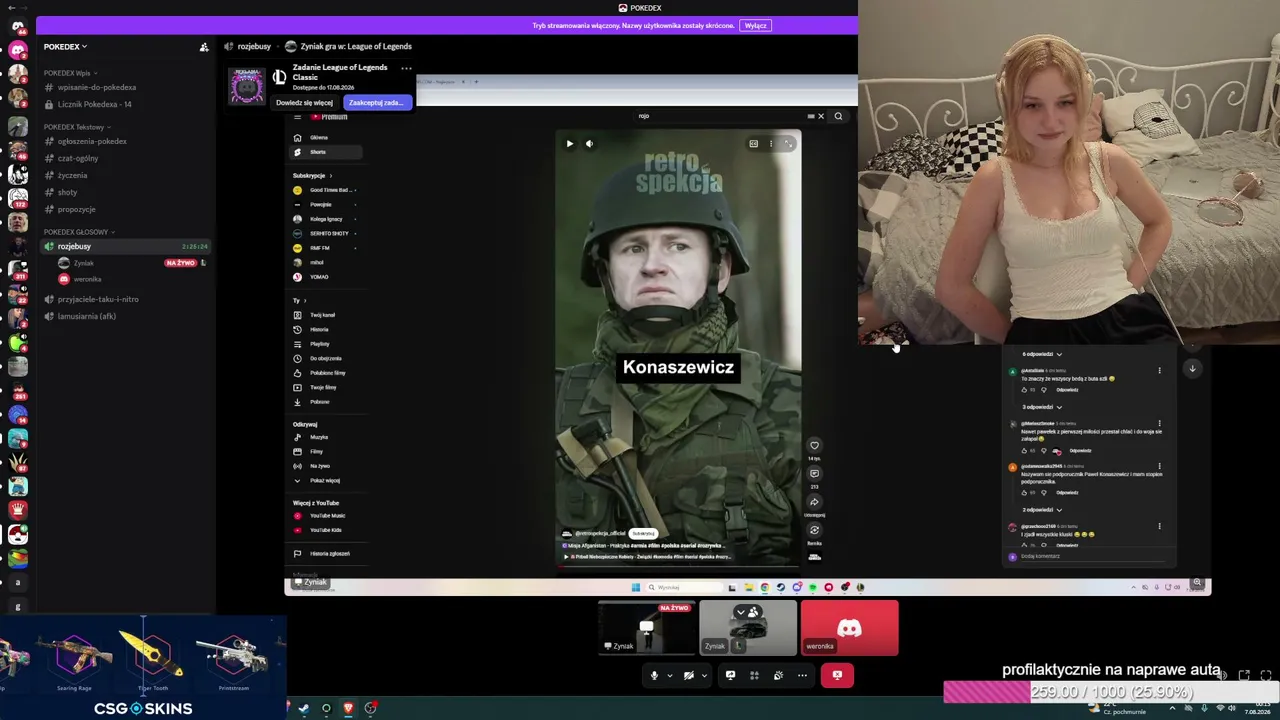Select Shorts in the YouTube sidebar

click(326, 152)
